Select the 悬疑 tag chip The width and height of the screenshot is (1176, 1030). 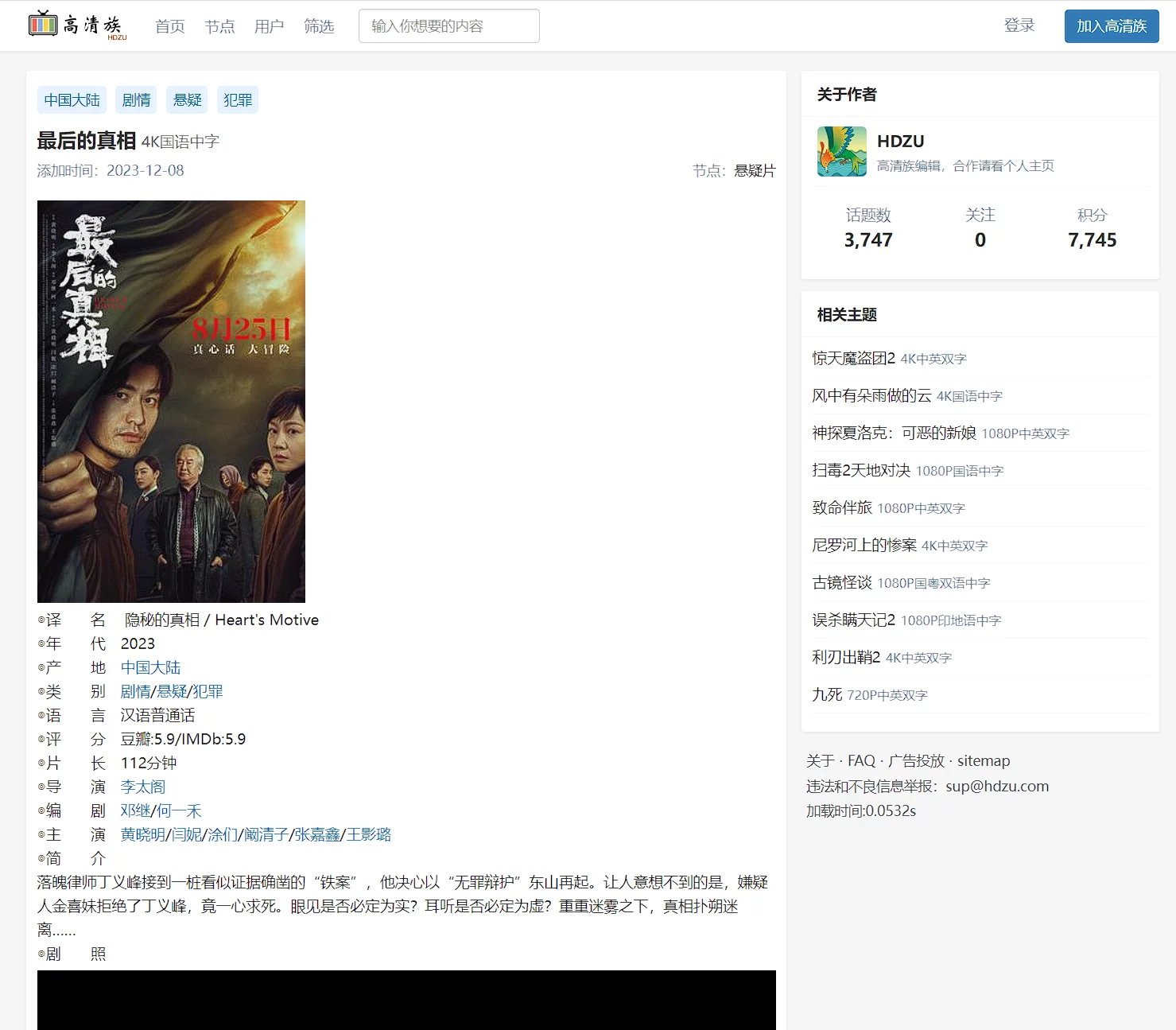pyautogui.click(x=188, y=100)
